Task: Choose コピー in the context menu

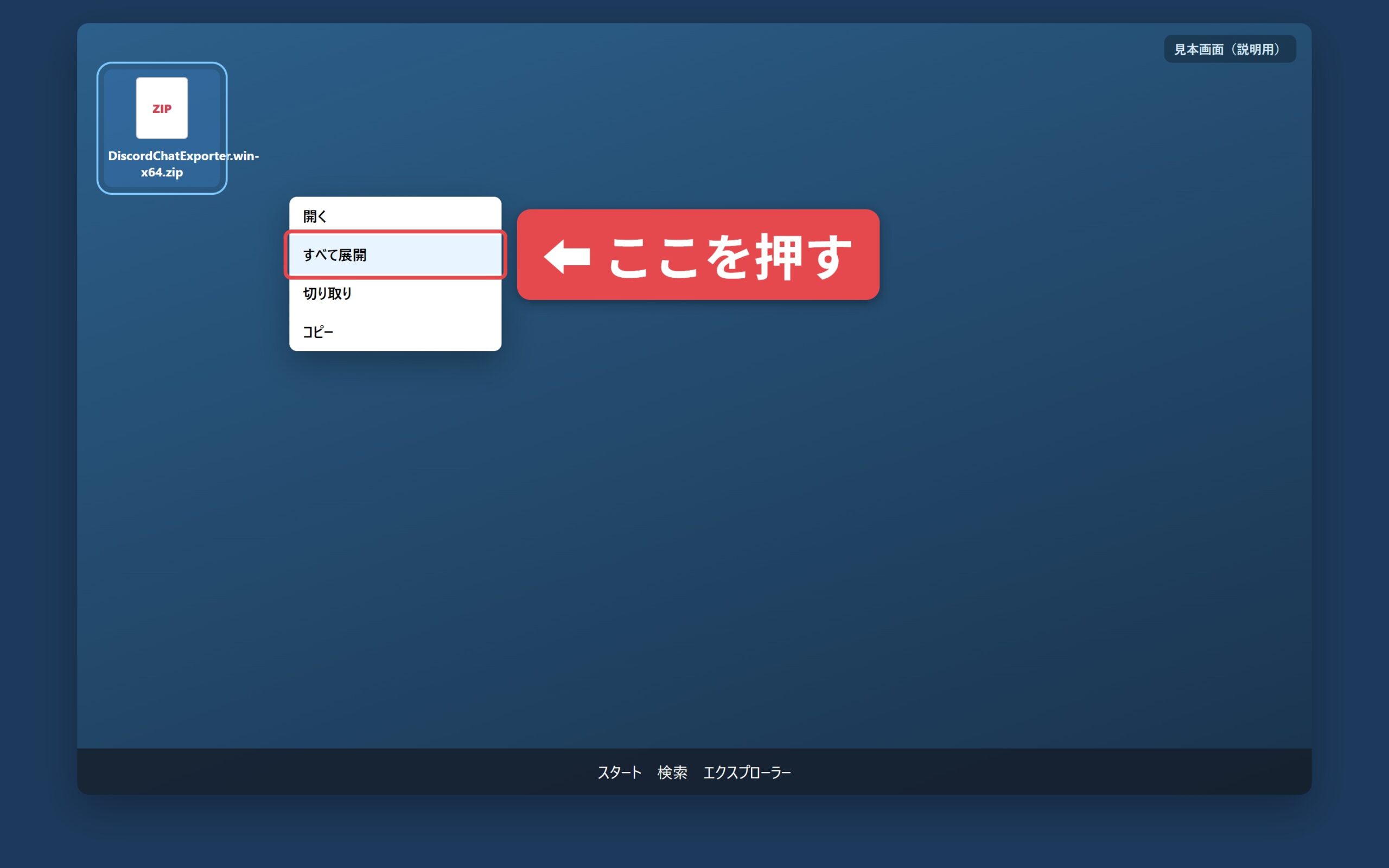Action: pyautogui.click(x=395, y=332)
